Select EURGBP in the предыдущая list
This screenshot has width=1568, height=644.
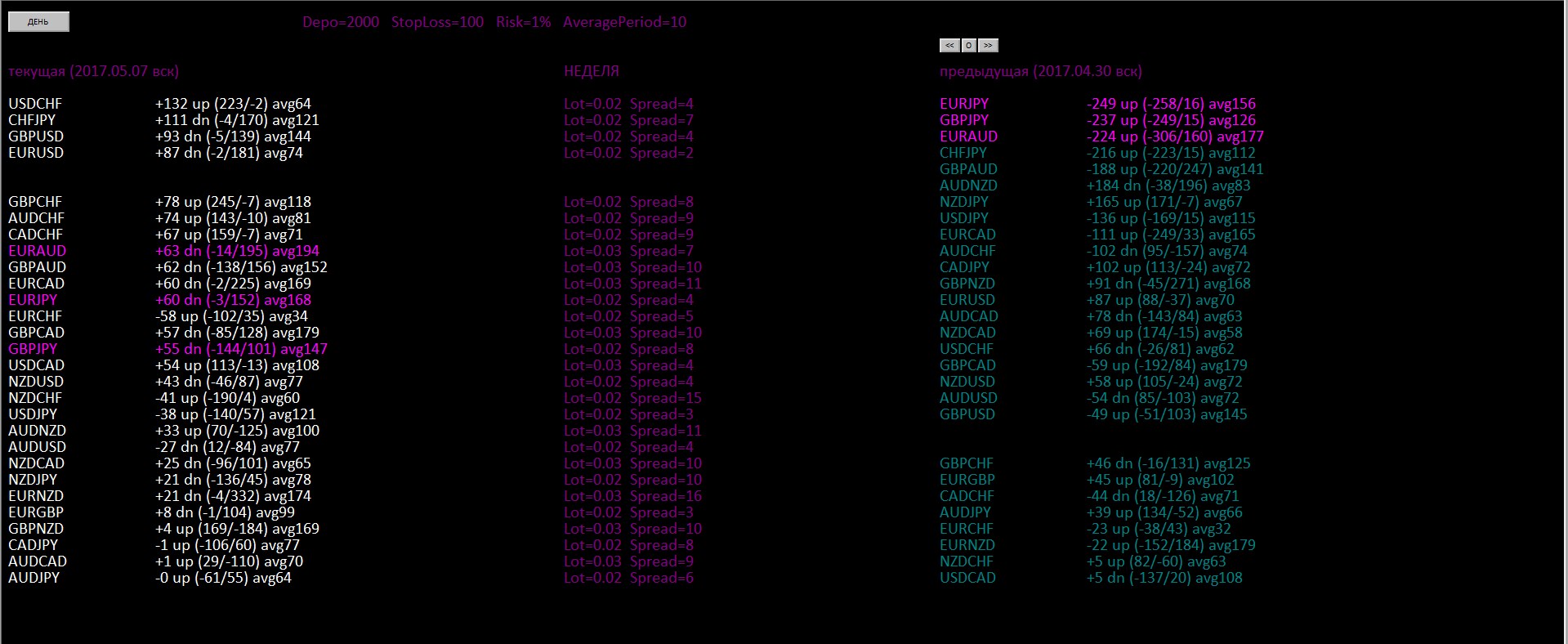pyautogui.click(x=967, y=480)
